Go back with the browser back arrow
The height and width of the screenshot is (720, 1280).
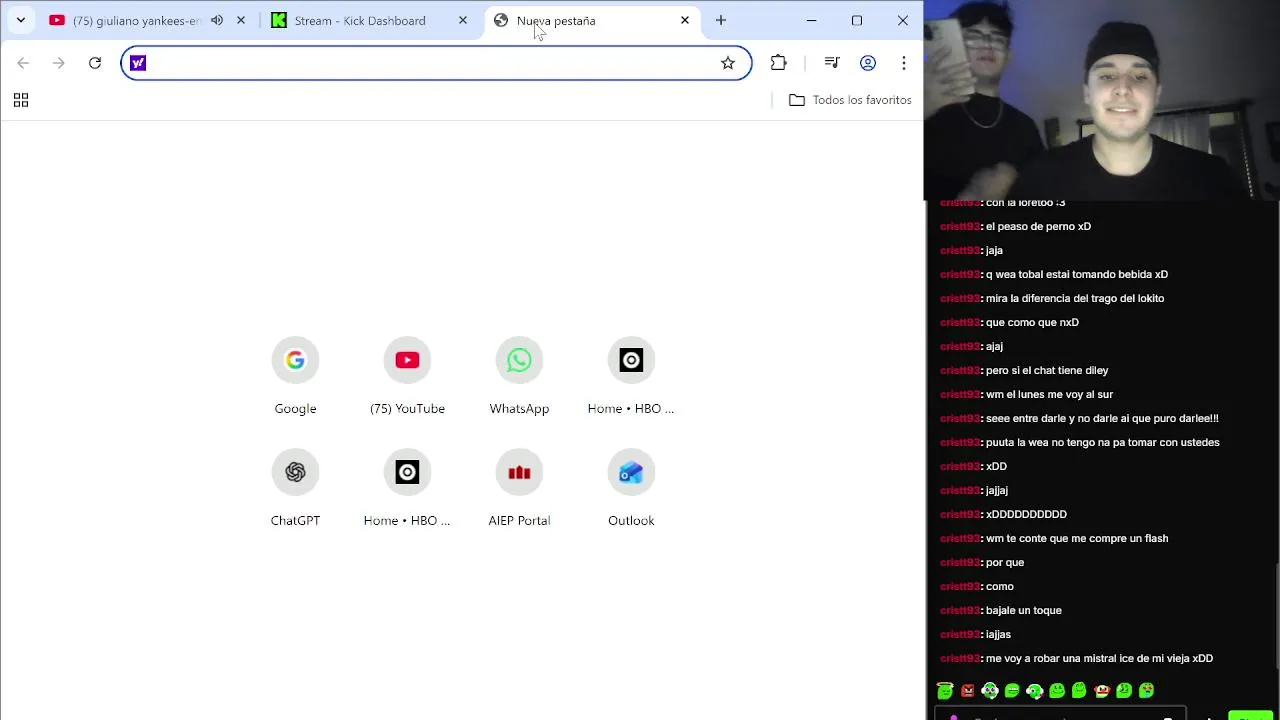(x=23, y=63)
